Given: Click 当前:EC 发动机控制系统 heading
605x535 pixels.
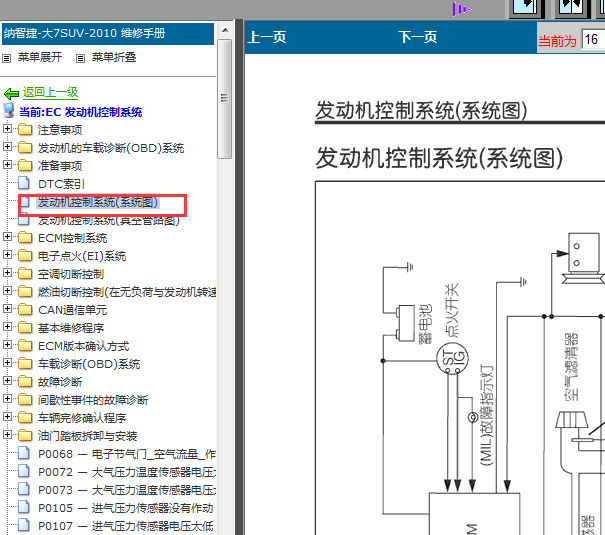Looking at the screenshot, I should (x=81, y=112).
